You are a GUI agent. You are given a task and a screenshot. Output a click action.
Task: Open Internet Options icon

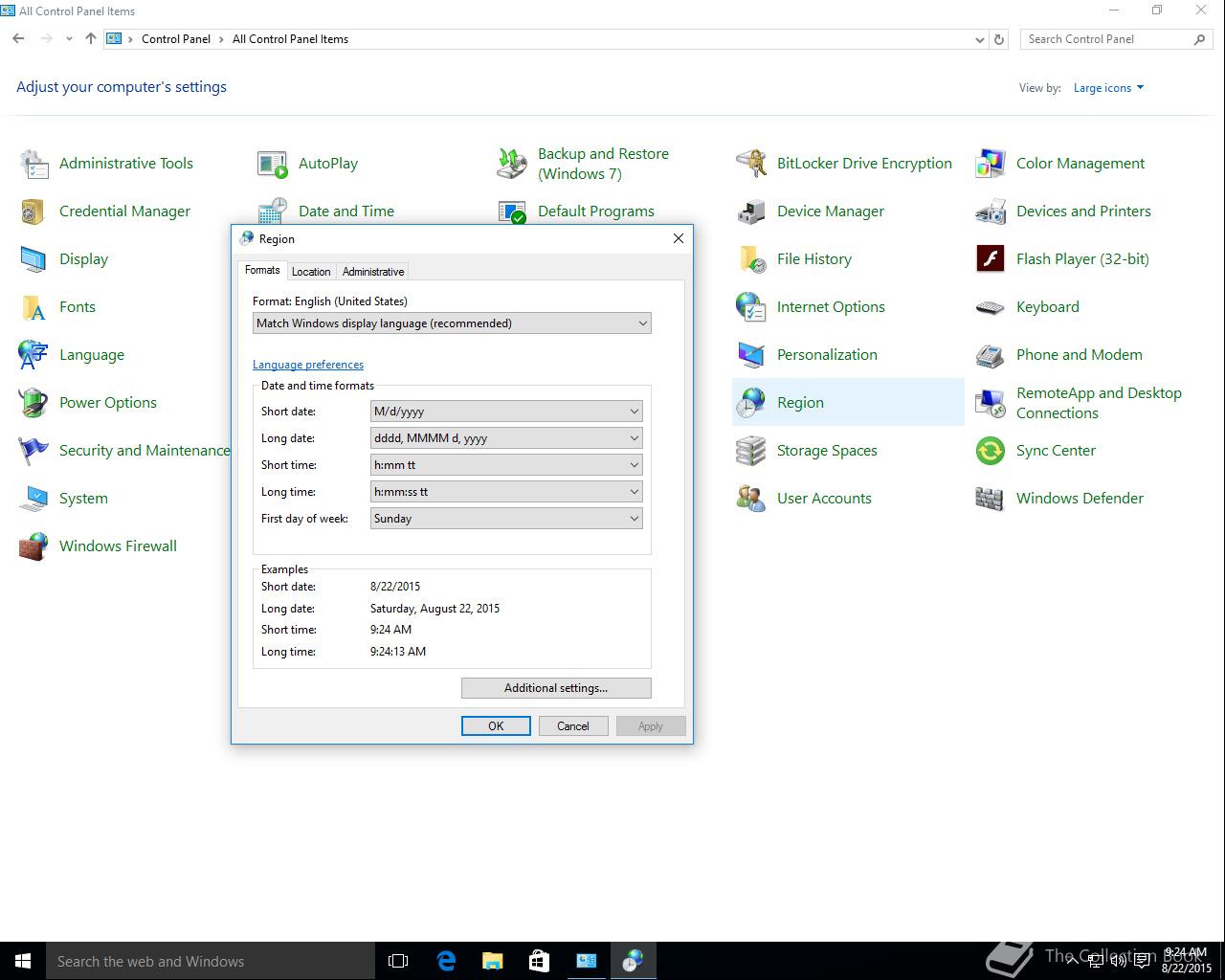[x=751, y=307]
